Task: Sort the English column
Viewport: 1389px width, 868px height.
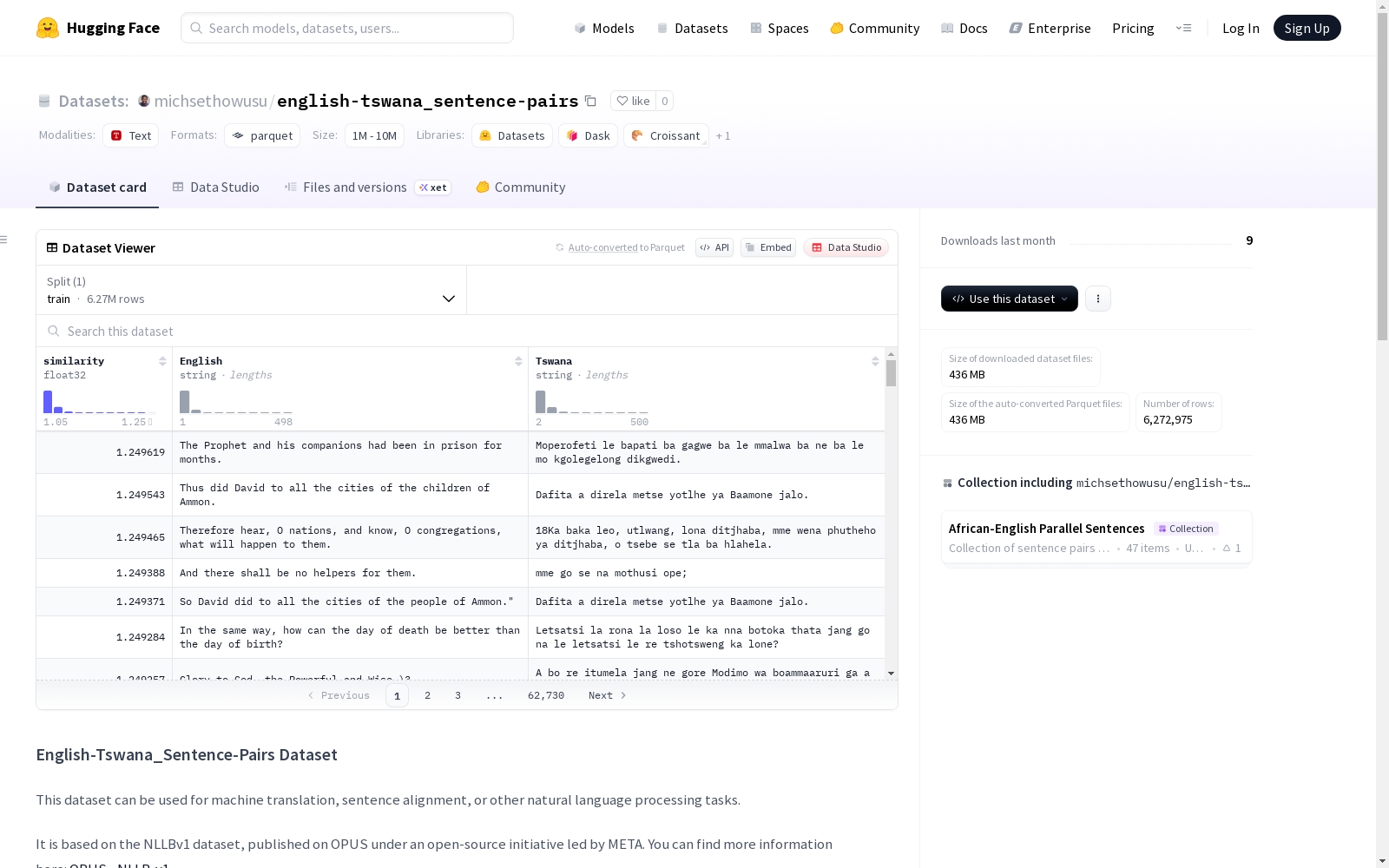Action: click(x=518, y=361)
